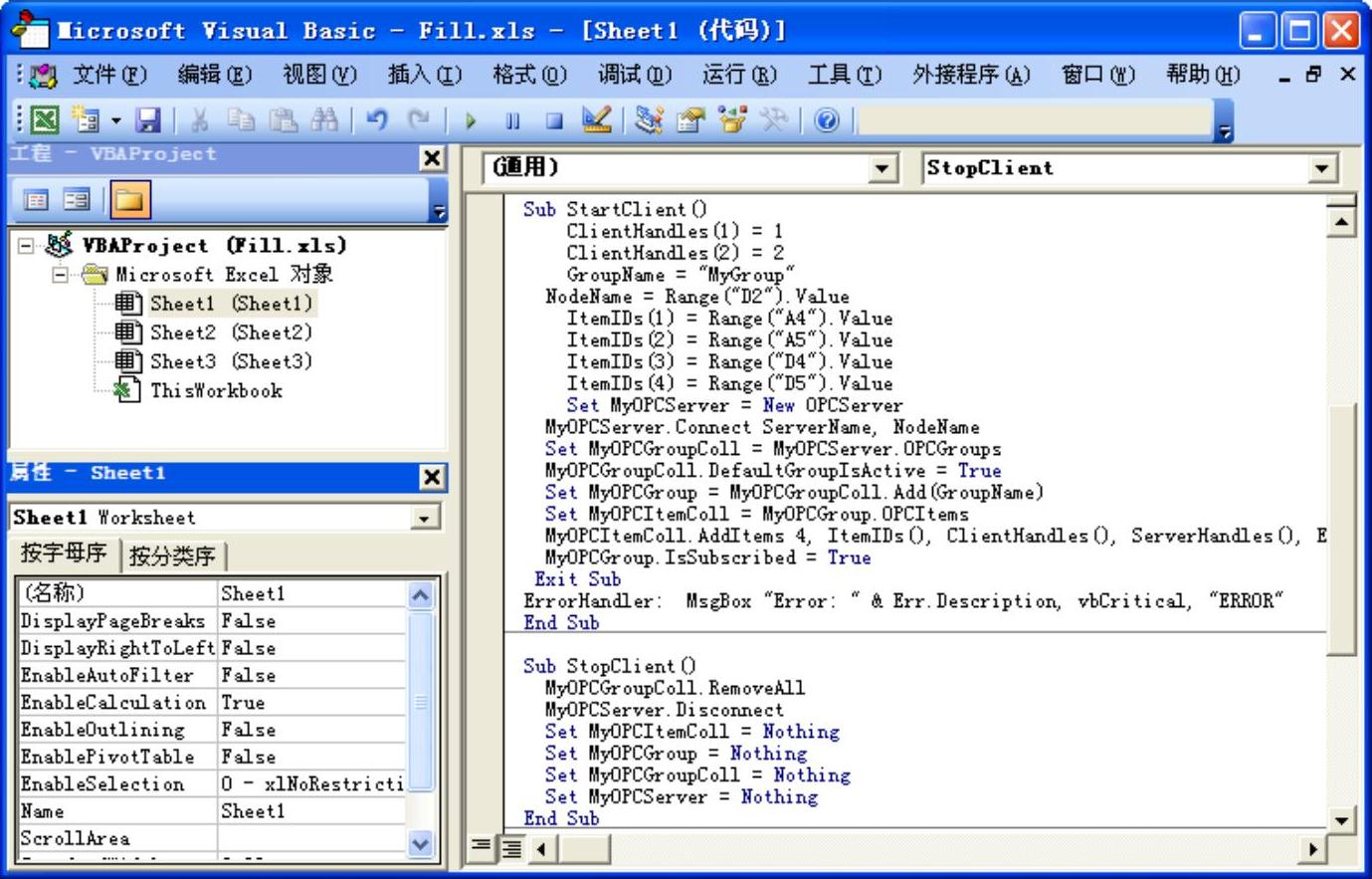The image size is (1372, 879).
Task: Open Visual Basic Help question mark icon
Action: [x=826, y=120]
